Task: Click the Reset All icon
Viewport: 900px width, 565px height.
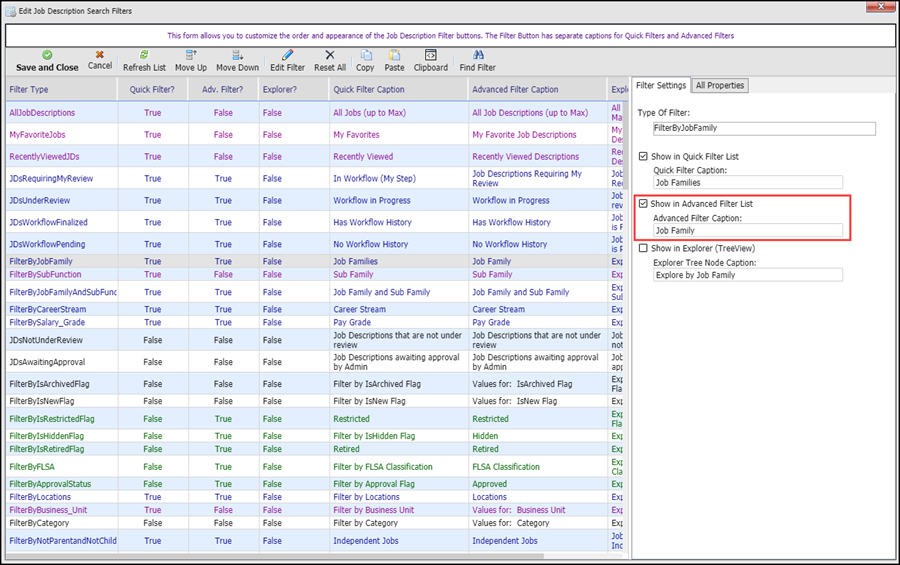Action: (329, 55)
